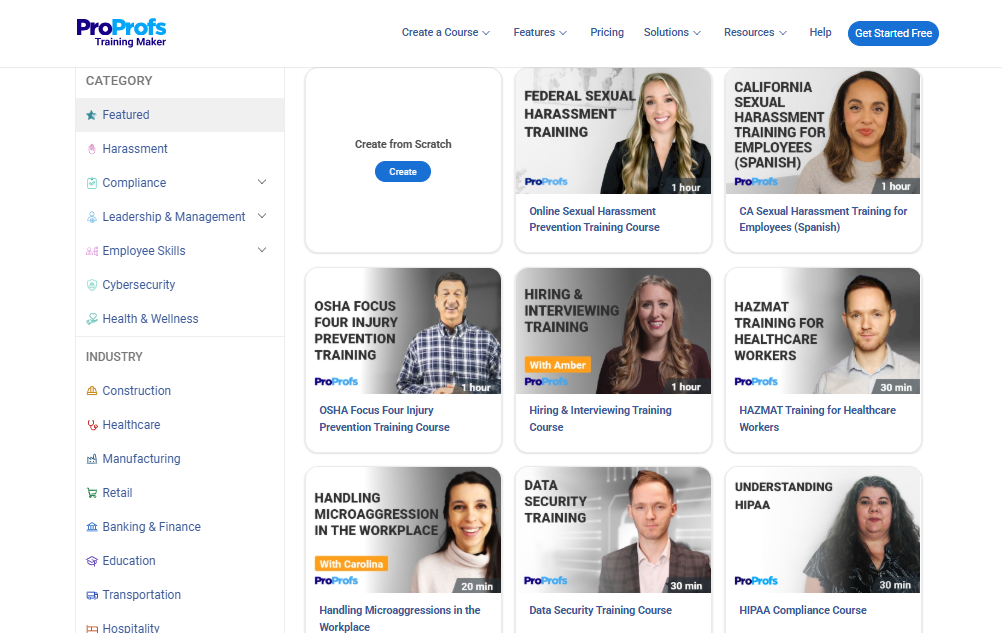The height and width of the screenshot is (633, 1002).
Task: Expand the Compliance category chevron
Action: (x=262, y=182)
